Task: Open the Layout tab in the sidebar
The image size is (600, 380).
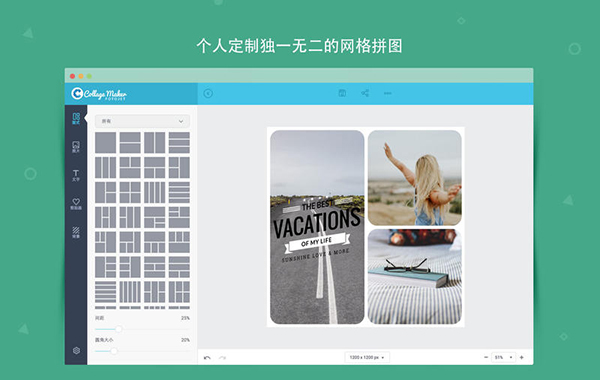Action: [76, 118]
